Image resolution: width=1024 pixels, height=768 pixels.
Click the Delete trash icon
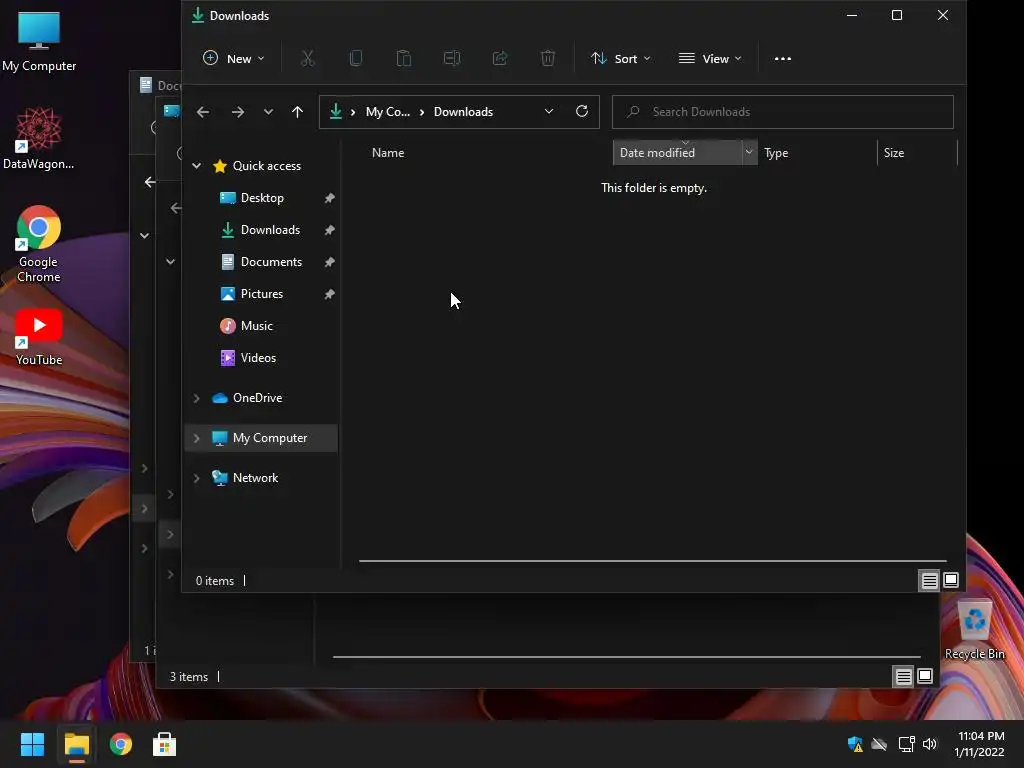(x=548, y=59)
